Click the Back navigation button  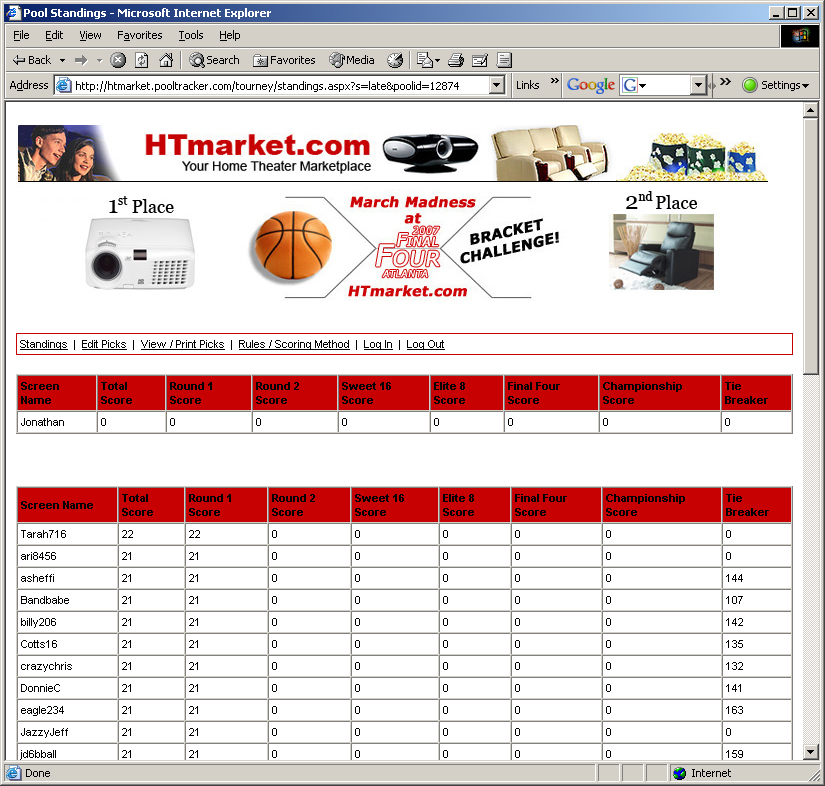pos(30,60)
